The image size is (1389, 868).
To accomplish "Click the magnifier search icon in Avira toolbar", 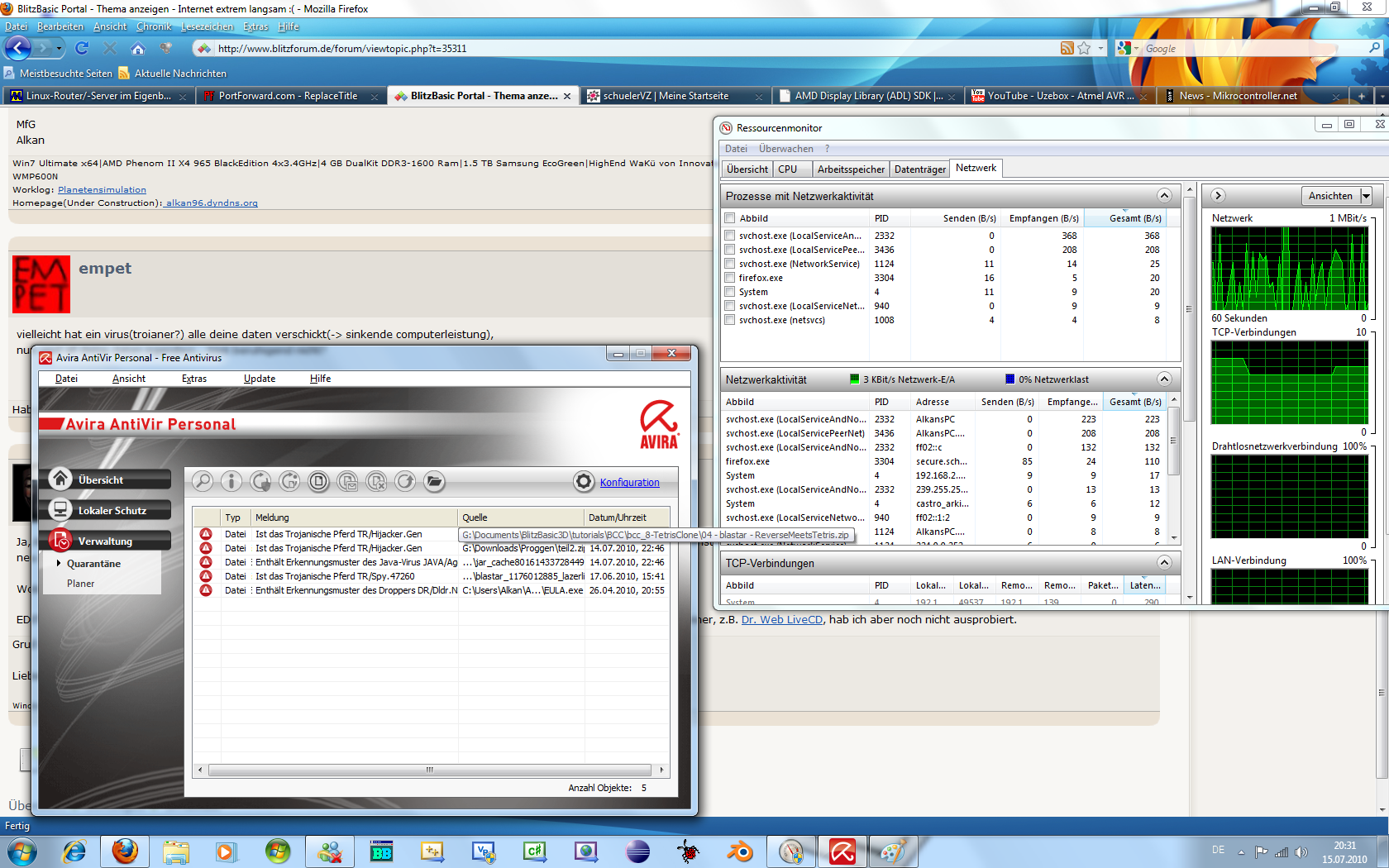I will tap(203, 481).
